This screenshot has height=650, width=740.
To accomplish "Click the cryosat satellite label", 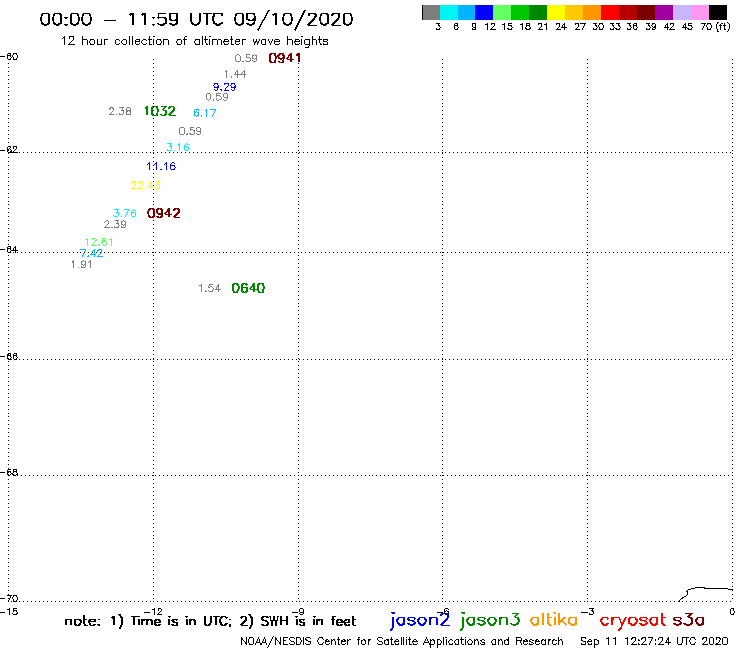I will click(632, 621).
